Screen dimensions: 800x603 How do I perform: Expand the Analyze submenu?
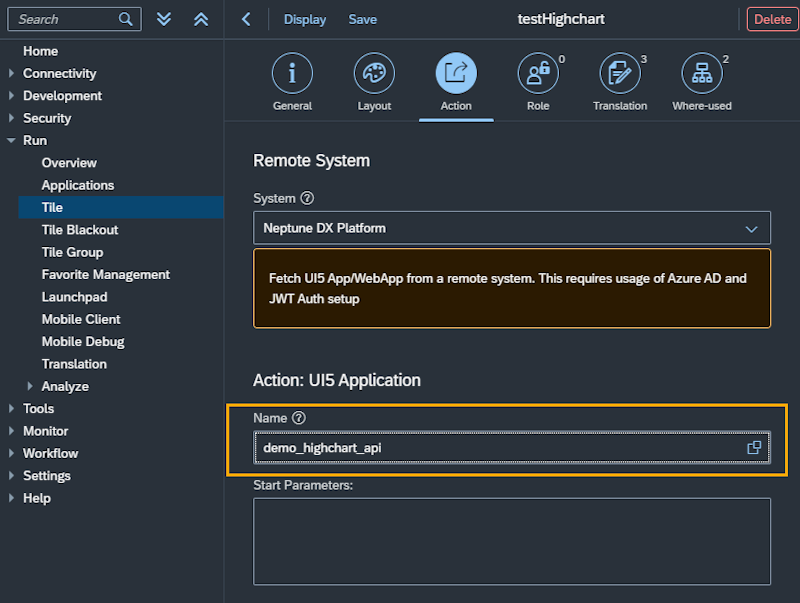coord(30,386)
